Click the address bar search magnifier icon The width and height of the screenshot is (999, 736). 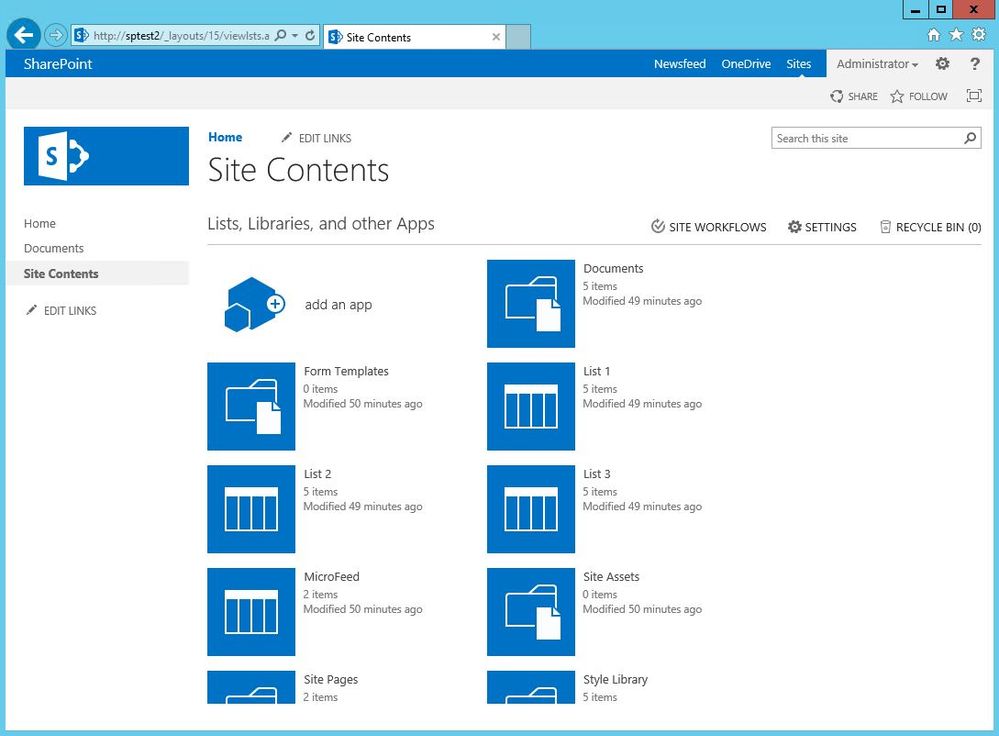(x=280, y=36)
